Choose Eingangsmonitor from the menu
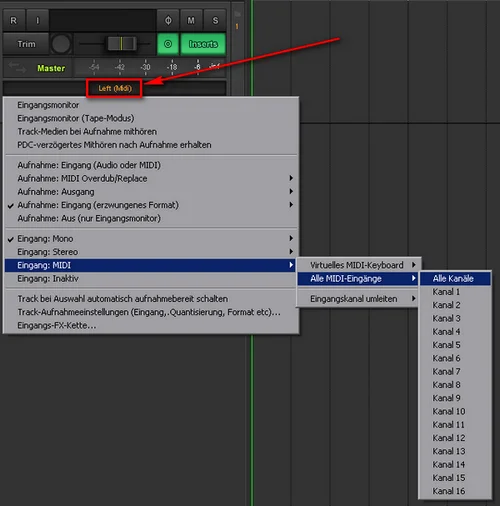This screenshot has width=500, height=506. (x=151, y=105)
